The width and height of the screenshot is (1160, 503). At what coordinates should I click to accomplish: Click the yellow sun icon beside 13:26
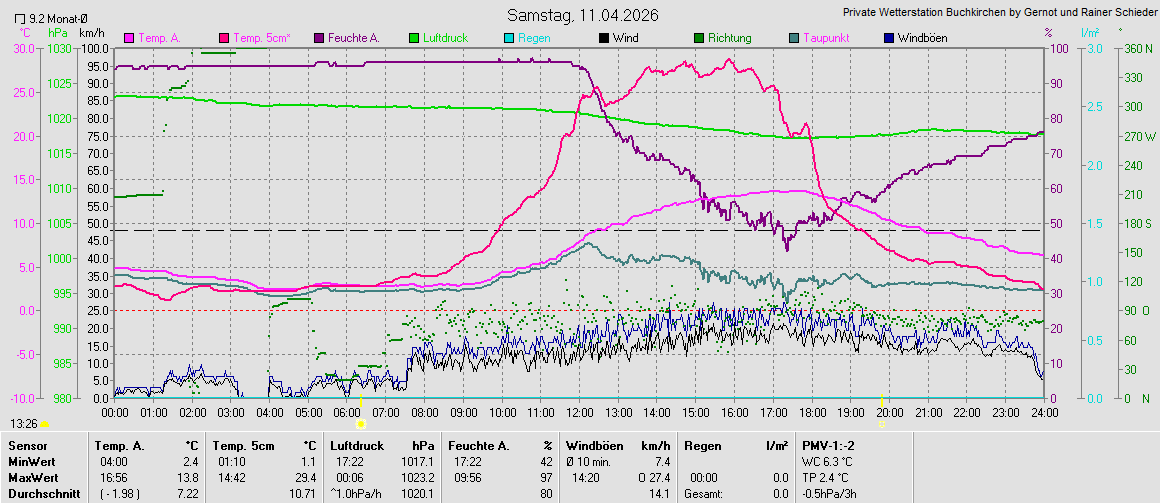(x=44, y=424)
